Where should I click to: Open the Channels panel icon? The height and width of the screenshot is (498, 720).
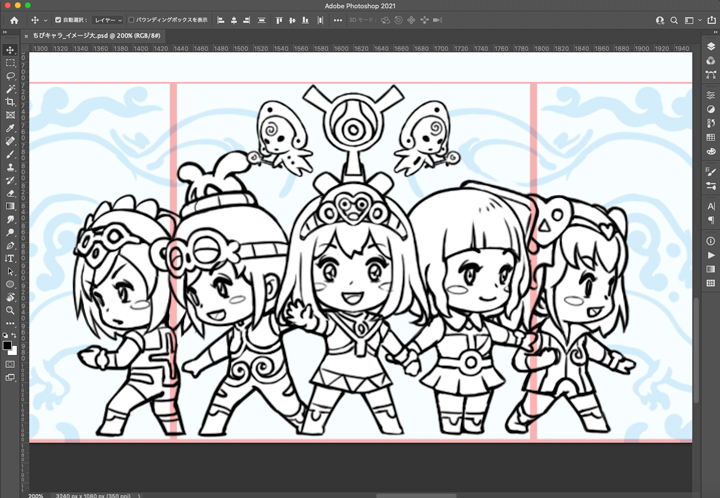point(711,61)
